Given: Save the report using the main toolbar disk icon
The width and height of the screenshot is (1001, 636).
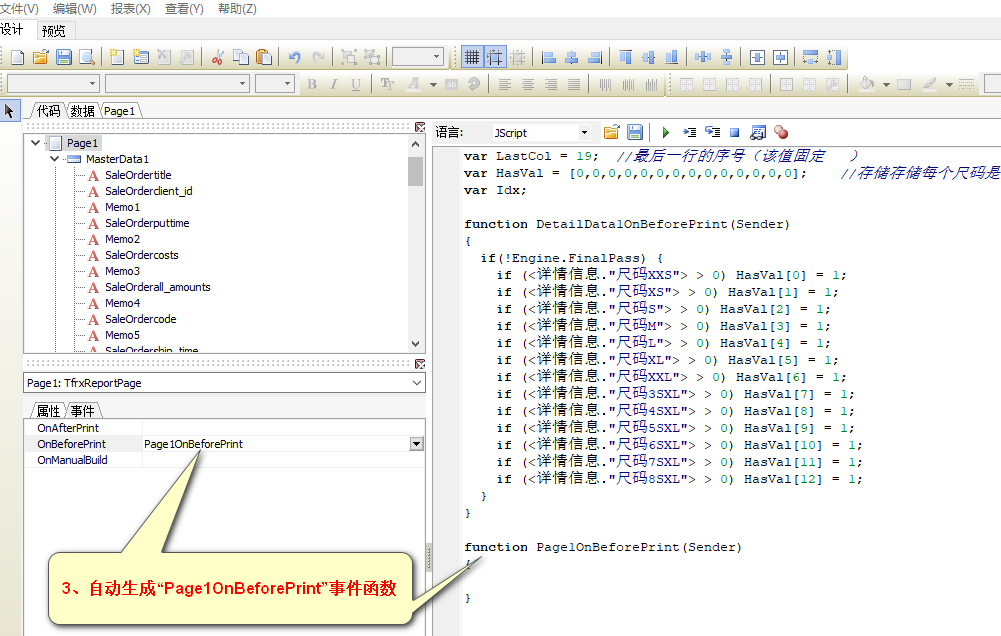Looking at the screenshot, I should click(63, 57).
